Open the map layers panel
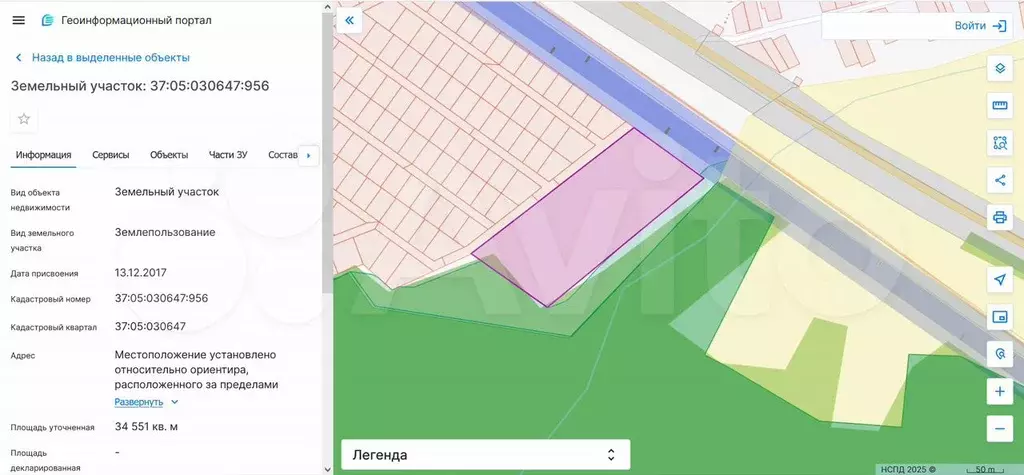Image resolution: width=1024 pixels, height=475 pixels. 998,68
